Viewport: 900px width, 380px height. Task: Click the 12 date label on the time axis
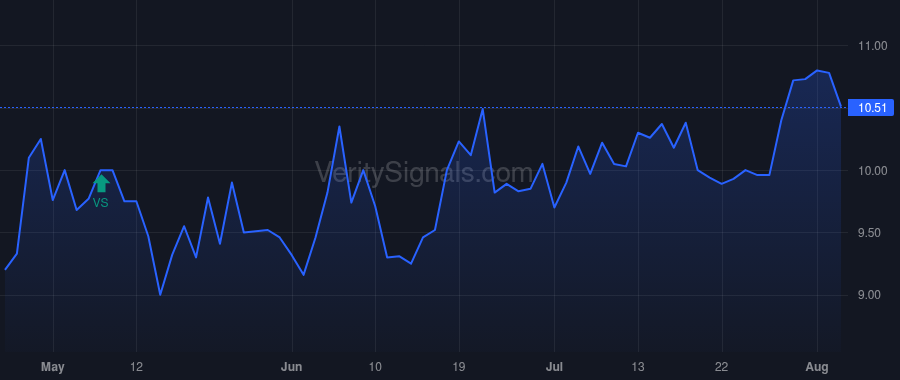pos(137,367)
